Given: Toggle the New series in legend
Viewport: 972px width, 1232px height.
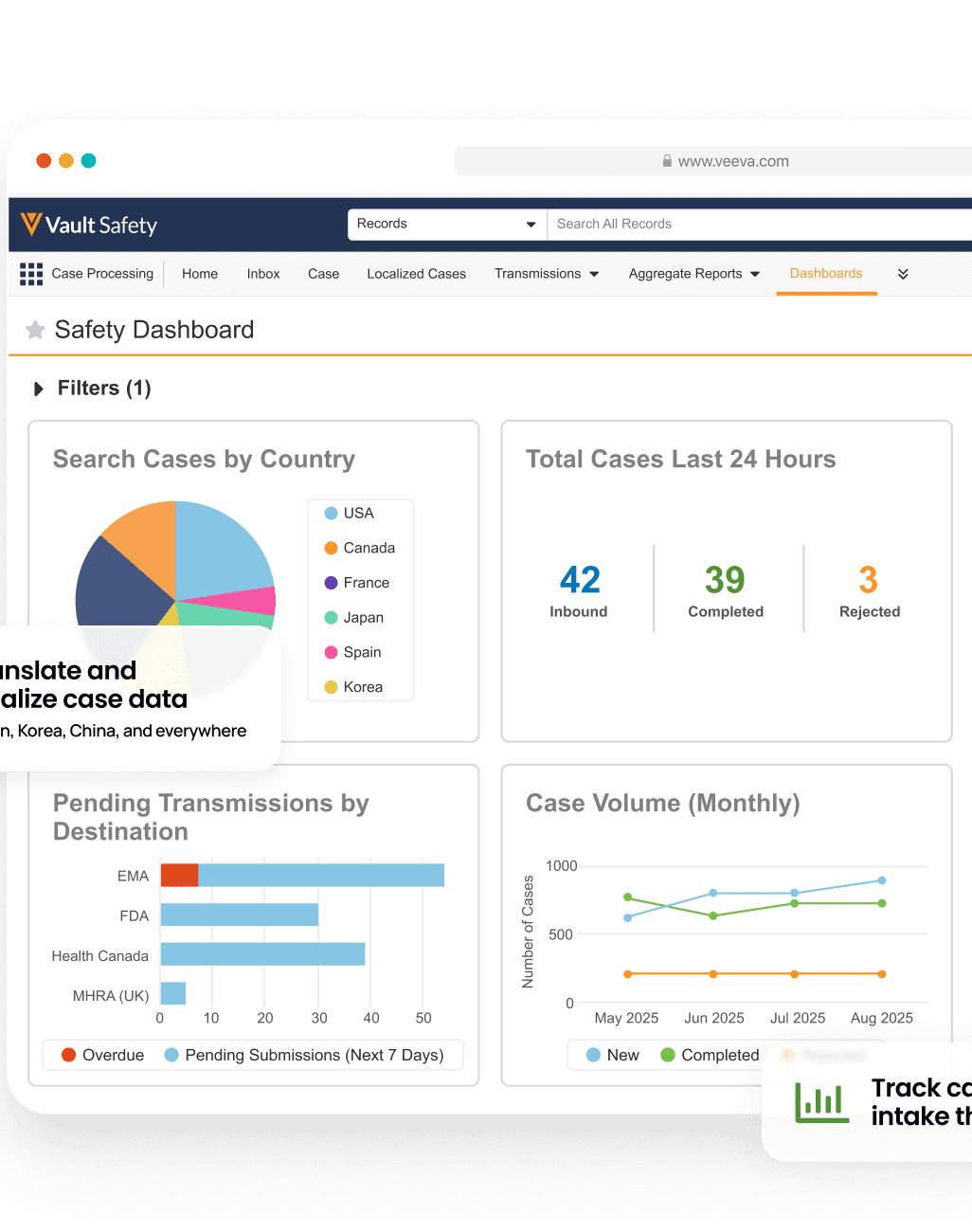Looking at the screenshot, I should 612,1055.
